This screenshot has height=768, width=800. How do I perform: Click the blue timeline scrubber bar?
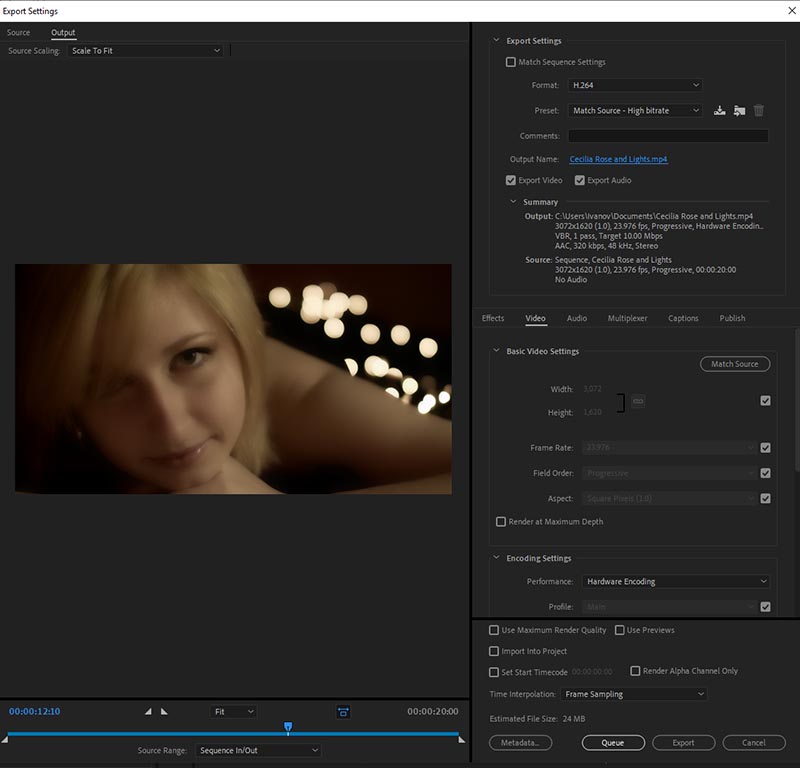pos(233,734)
